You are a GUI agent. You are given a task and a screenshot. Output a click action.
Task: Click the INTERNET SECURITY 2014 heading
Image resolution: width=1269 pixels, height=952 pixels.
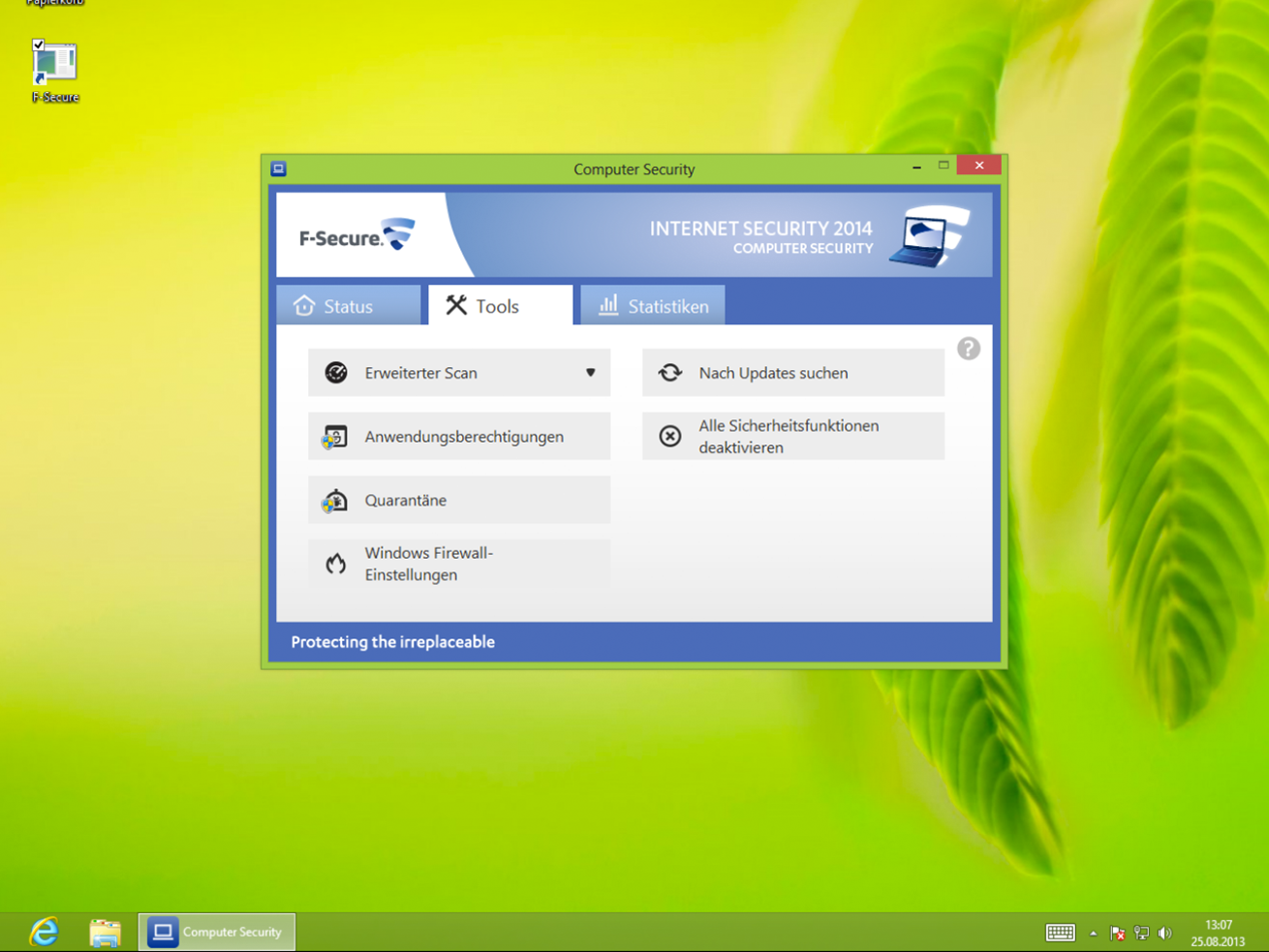761,229
